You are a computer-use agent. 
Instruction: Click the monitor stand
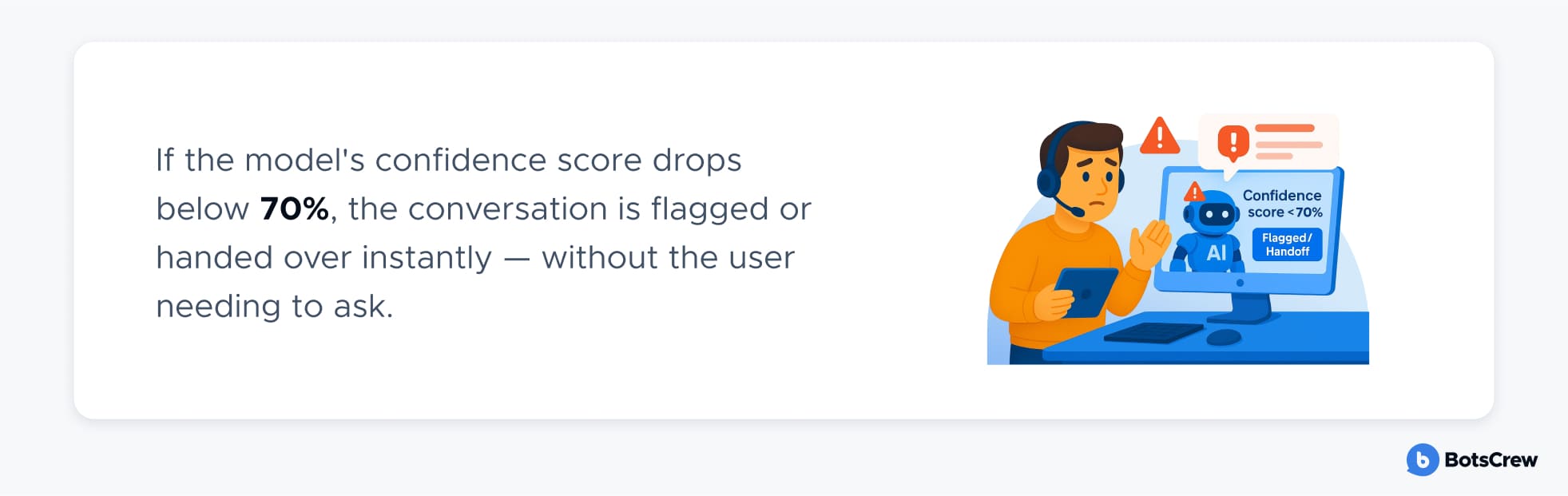pyautogui.click(x=1252, y=308)
